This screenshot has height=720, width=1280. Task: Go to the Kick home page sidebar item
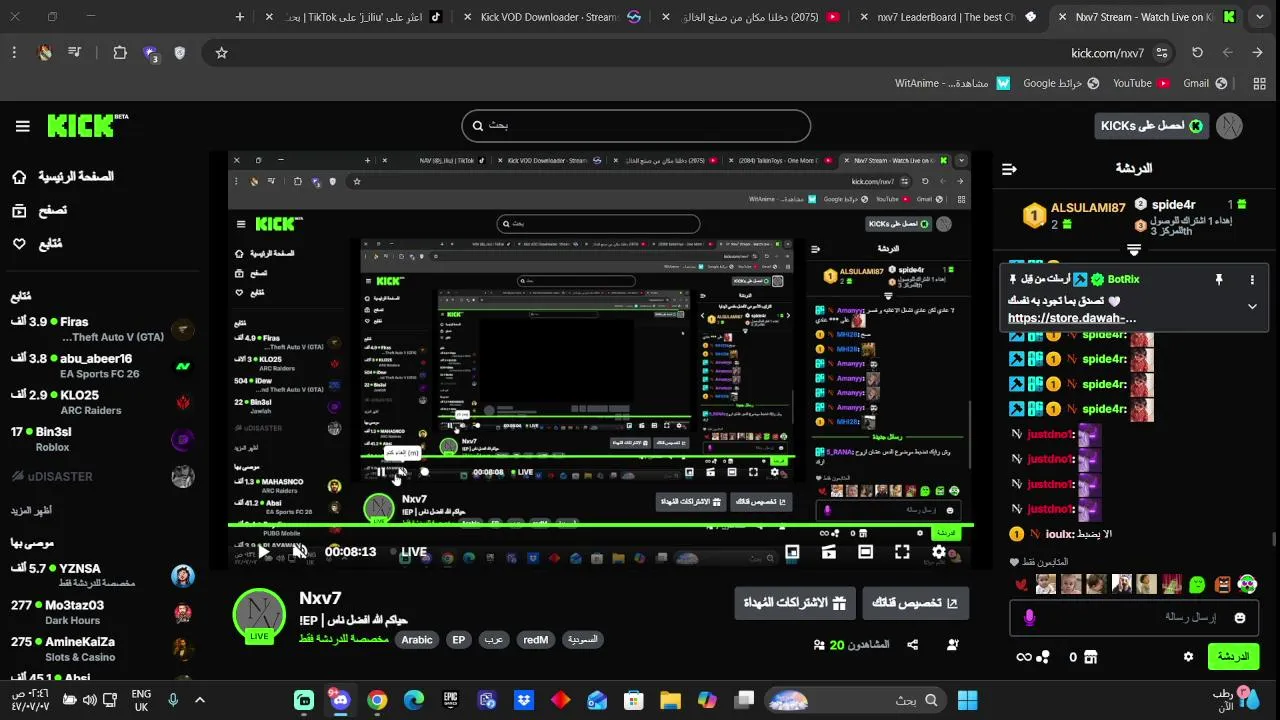62,177
